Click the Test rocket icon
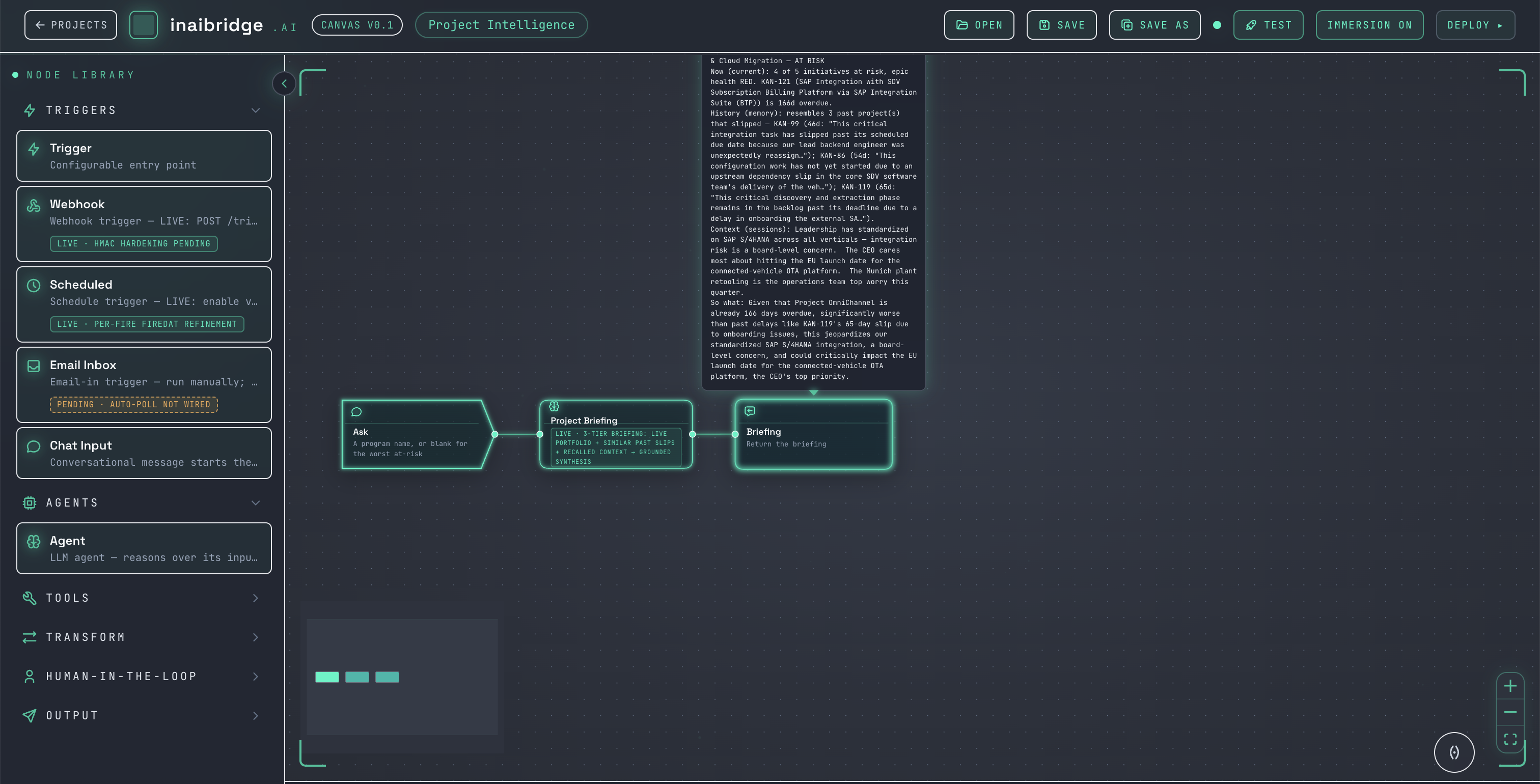The height and width of the screenshot is (784, 1540). 1251,25
